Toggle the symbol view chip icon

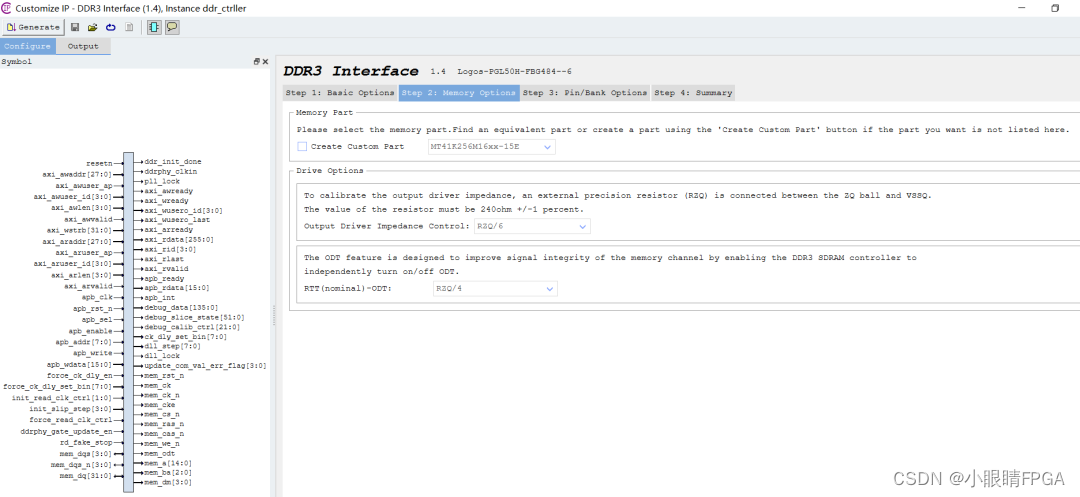154,28
